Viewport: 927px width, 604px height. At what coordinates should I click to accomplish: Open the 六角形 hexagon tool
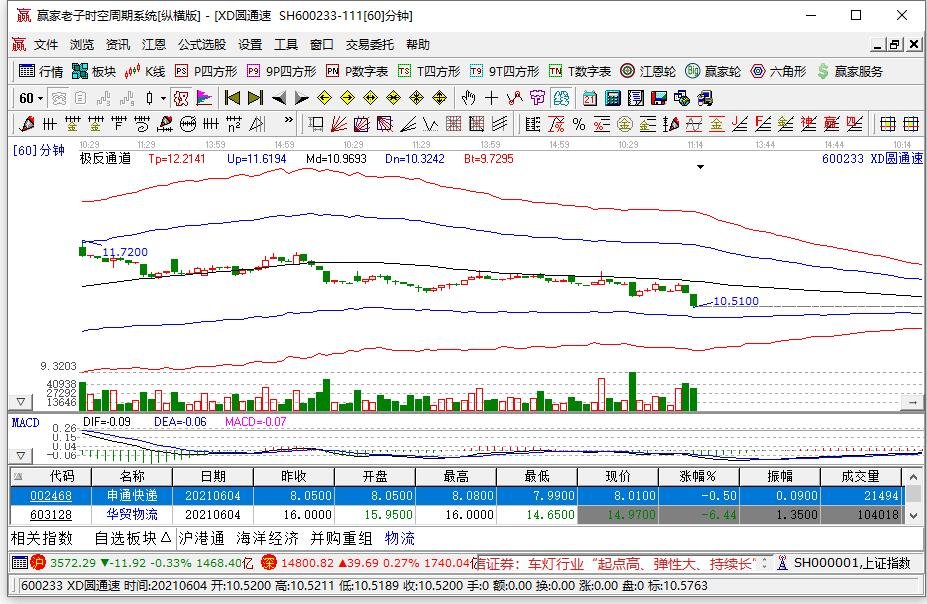[778, 72]
